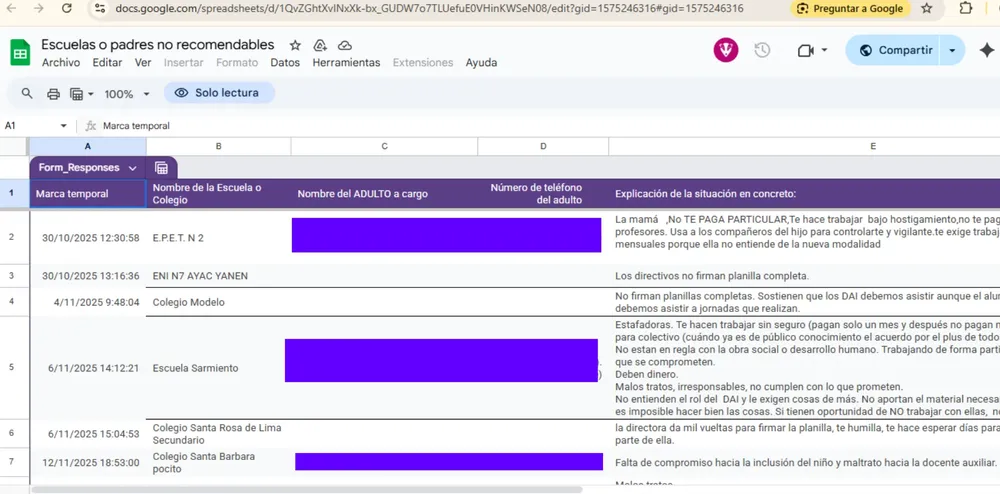Open site information icon in address bar
The image size is (1000, 494).
99,8
